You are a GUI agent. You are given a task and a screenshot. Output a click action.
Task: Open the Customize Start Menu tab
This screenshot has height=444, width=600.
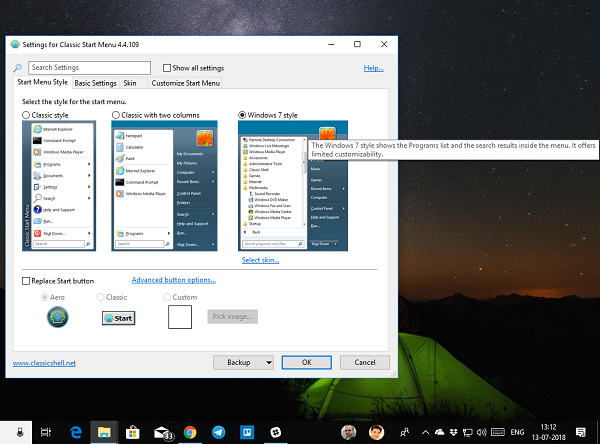pyautogui.click(x=186, y=83)
